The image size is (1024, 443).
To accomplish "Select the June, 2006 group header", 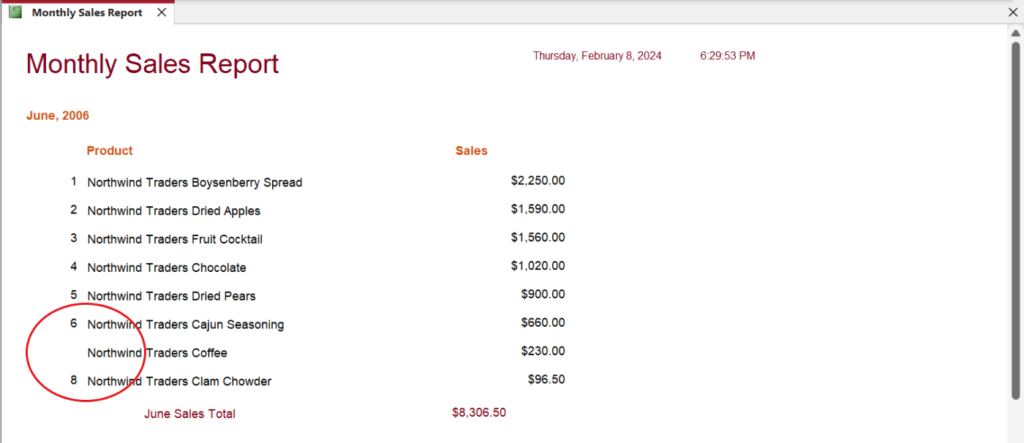I will tap(57, 116).
